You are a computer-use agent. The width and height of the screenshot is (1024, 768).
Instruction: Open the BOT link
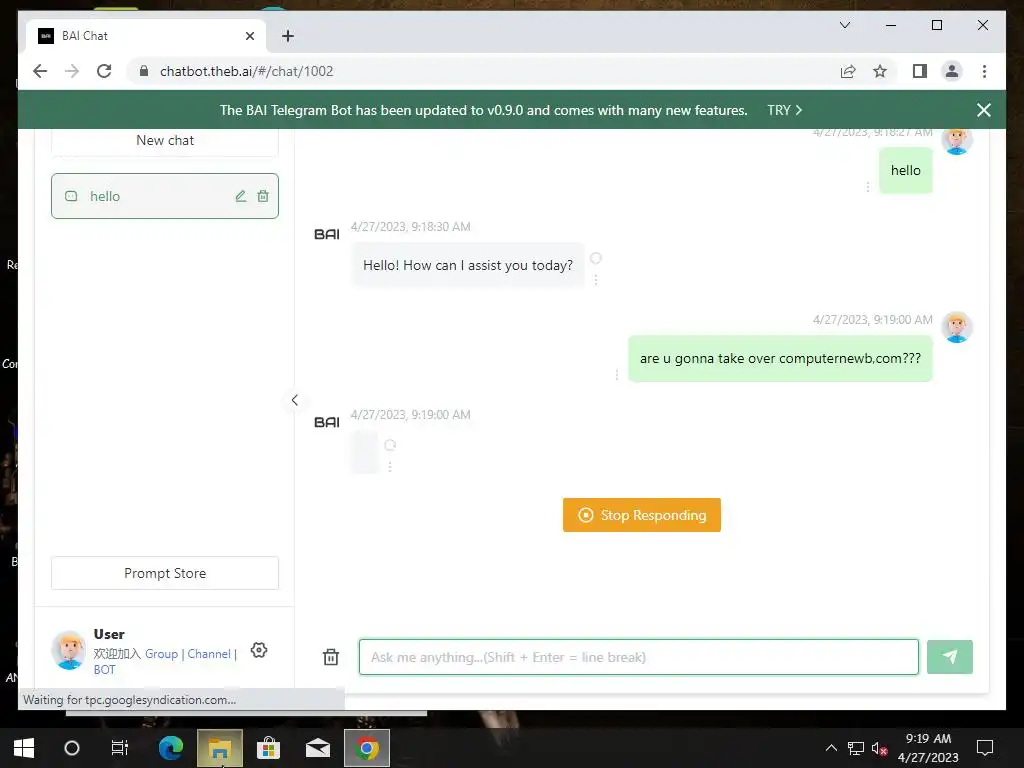(104, 669)
